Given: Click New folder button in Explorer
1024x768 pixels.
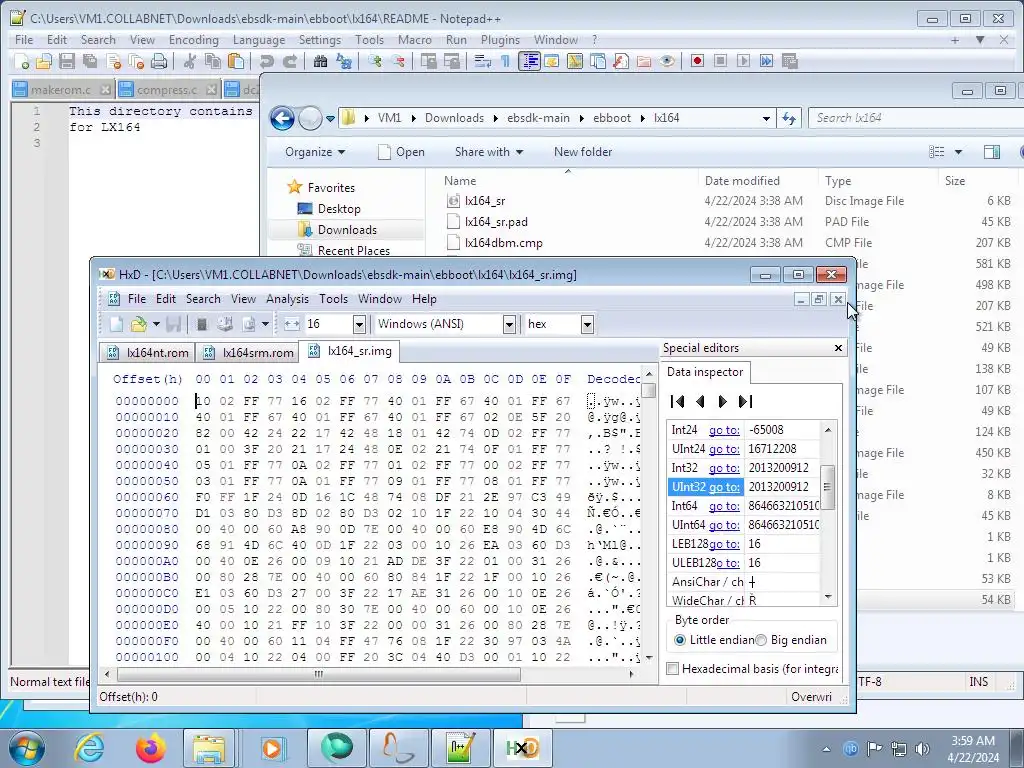Looking at the screenshot, I should coord(583,152).
